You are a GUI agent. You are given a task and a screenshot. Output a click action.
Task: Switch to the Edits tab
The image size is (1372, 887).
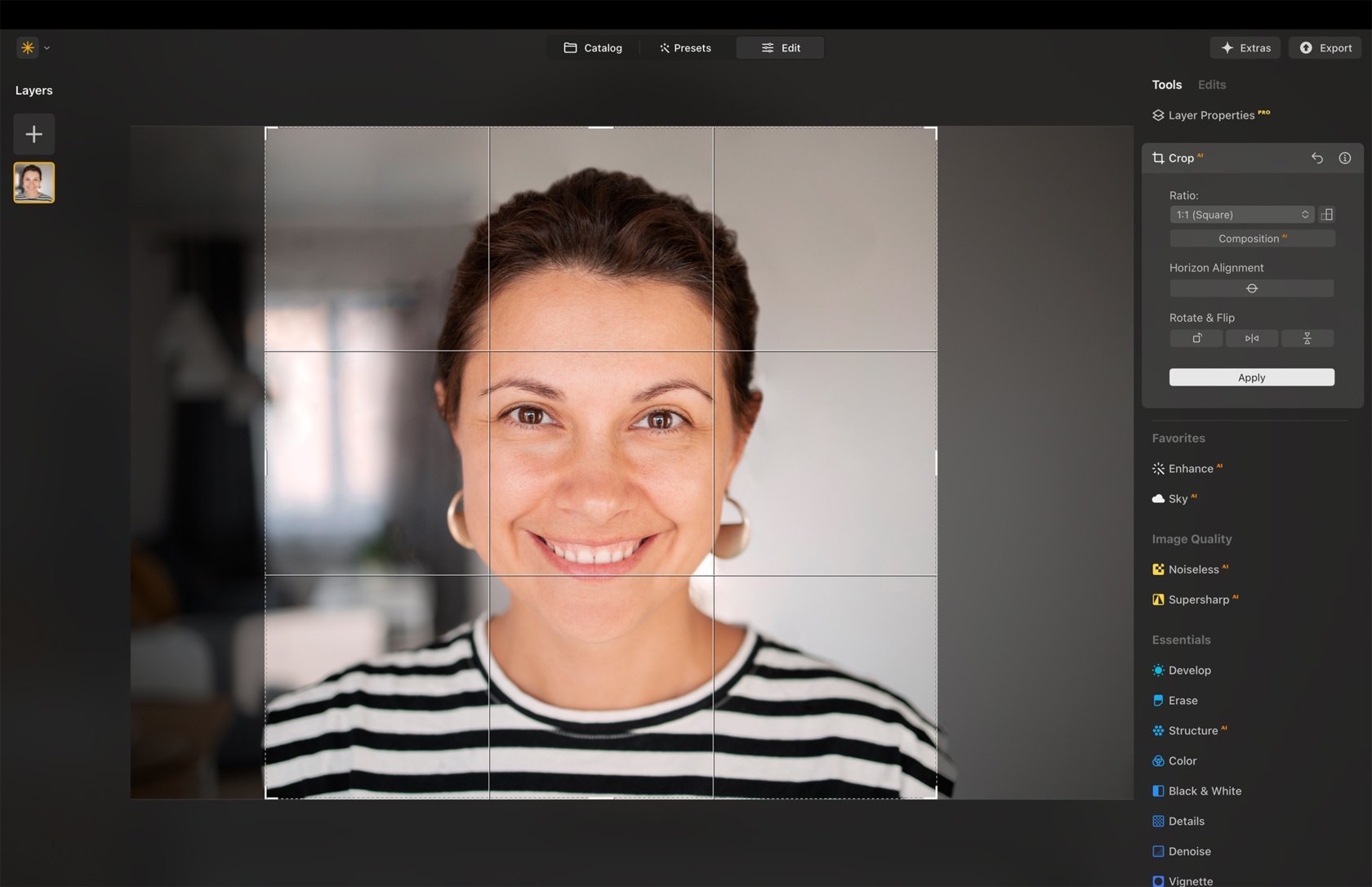pos(1211,85)
